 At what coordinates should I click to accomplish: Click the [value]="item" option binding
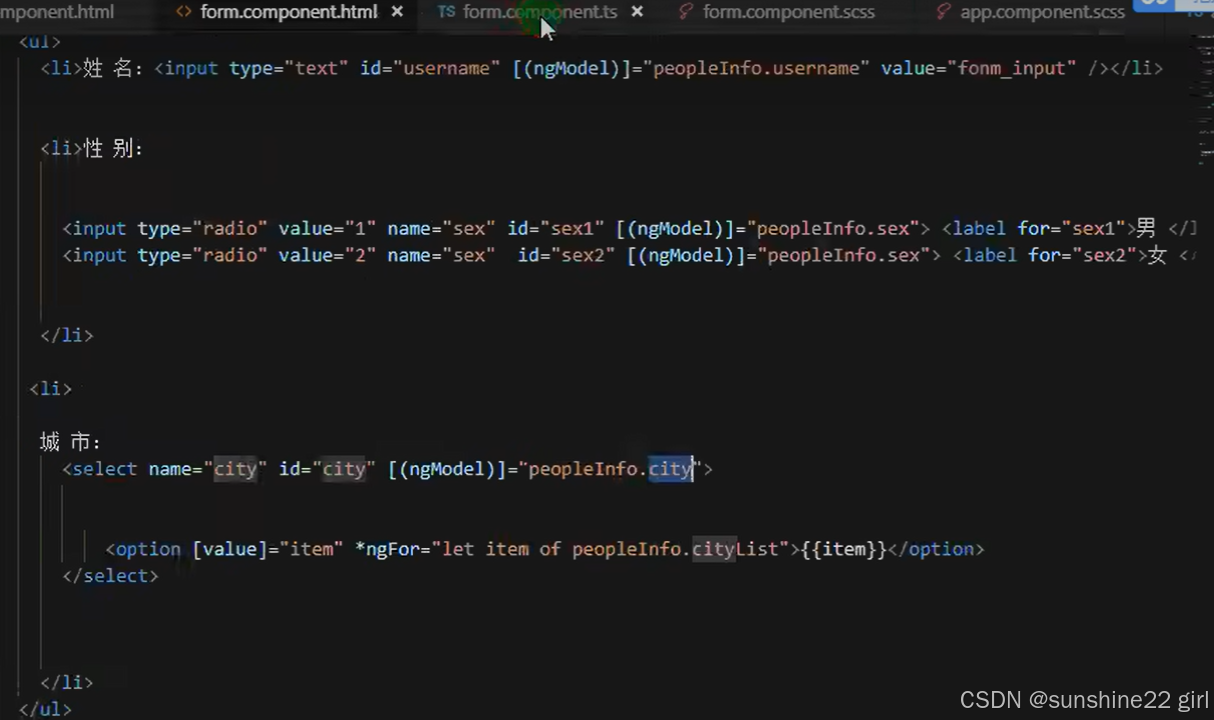tap(267, 549)
